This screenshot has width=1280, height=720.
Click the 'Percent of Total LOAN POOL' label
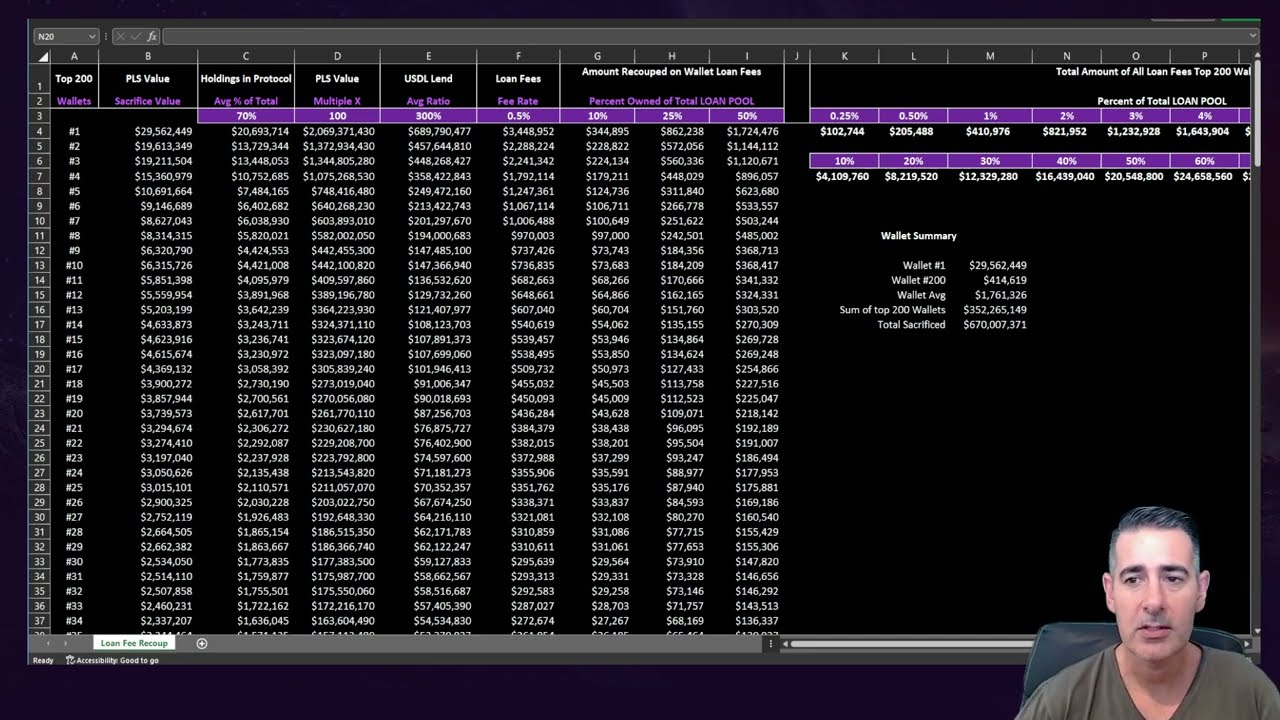coord(1161,101)
